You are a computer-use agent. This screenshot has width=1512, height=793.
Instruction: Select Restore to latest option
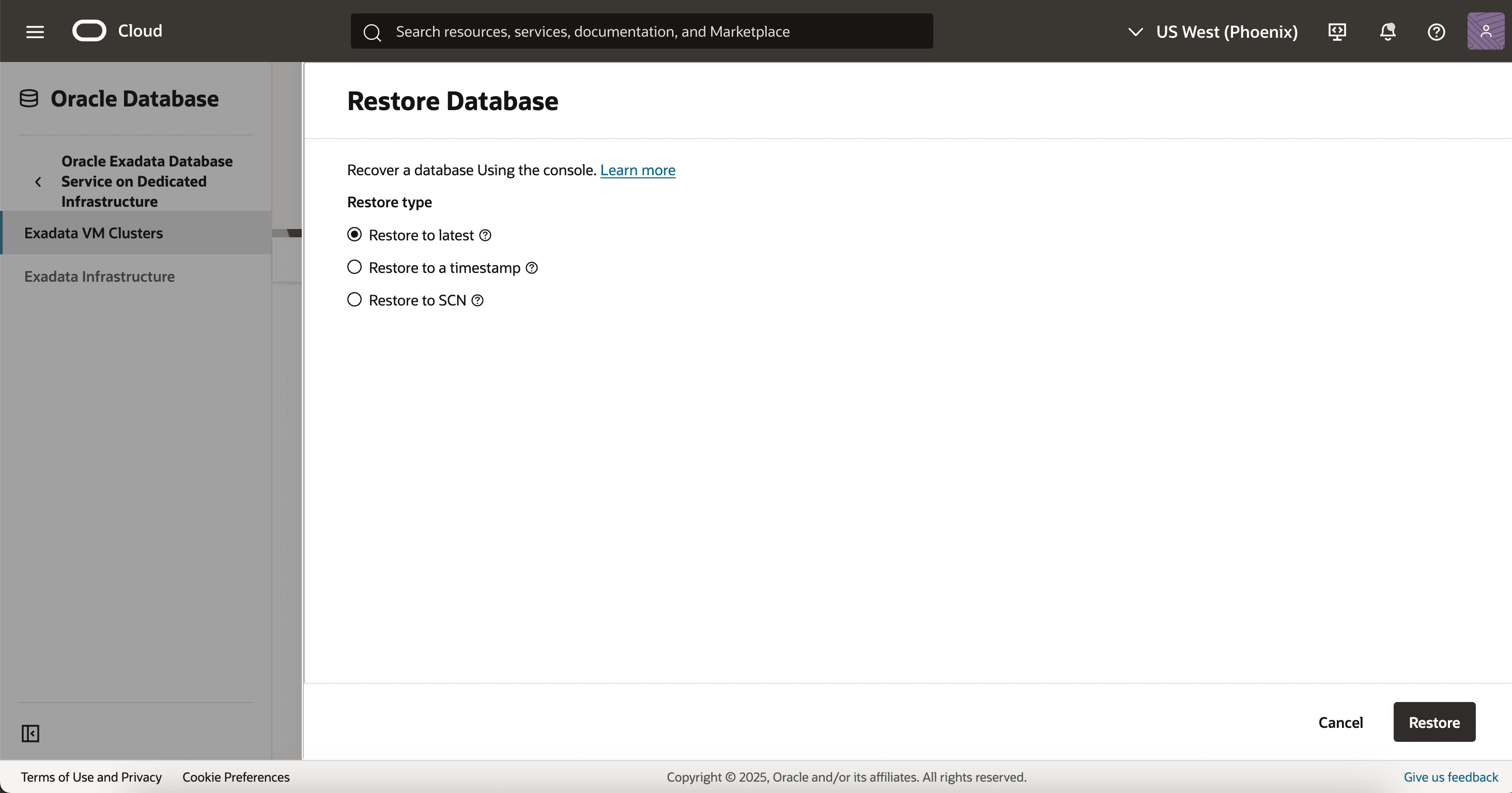click(354, 235)
